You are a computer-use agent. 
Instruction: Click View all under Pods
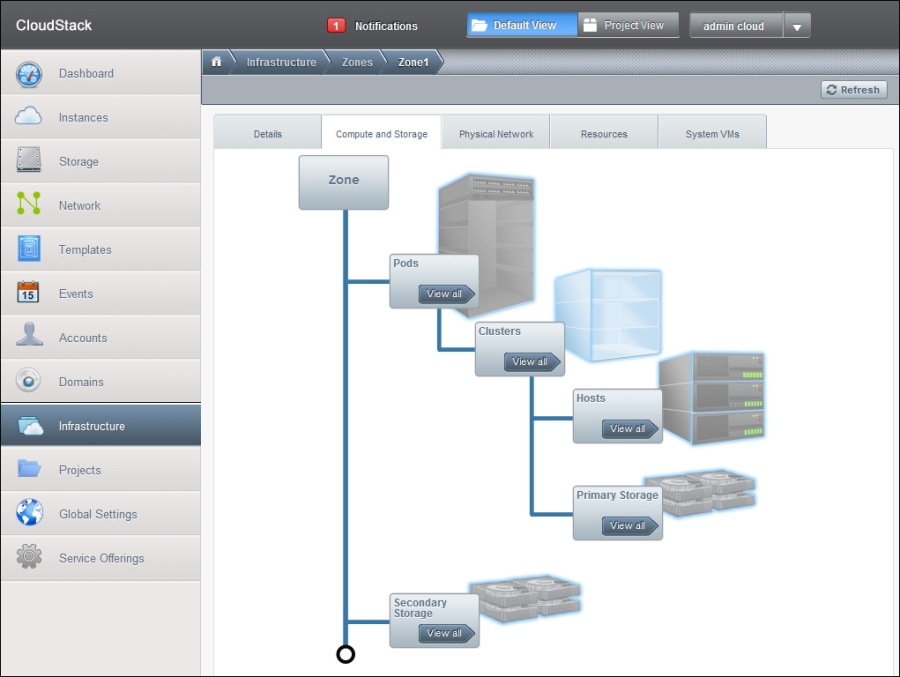(445, 294)
